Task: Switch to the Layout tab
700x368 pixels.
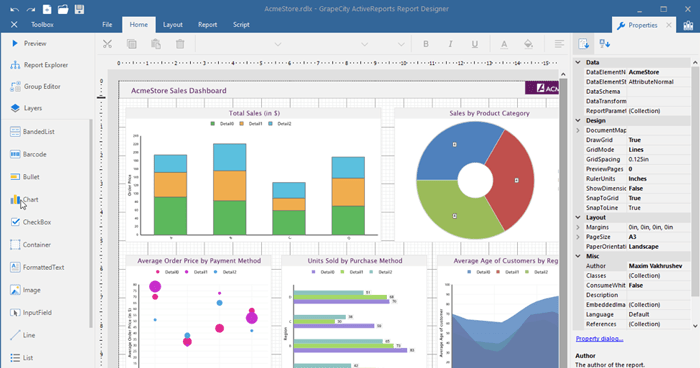Action: [x=173, y=25]
